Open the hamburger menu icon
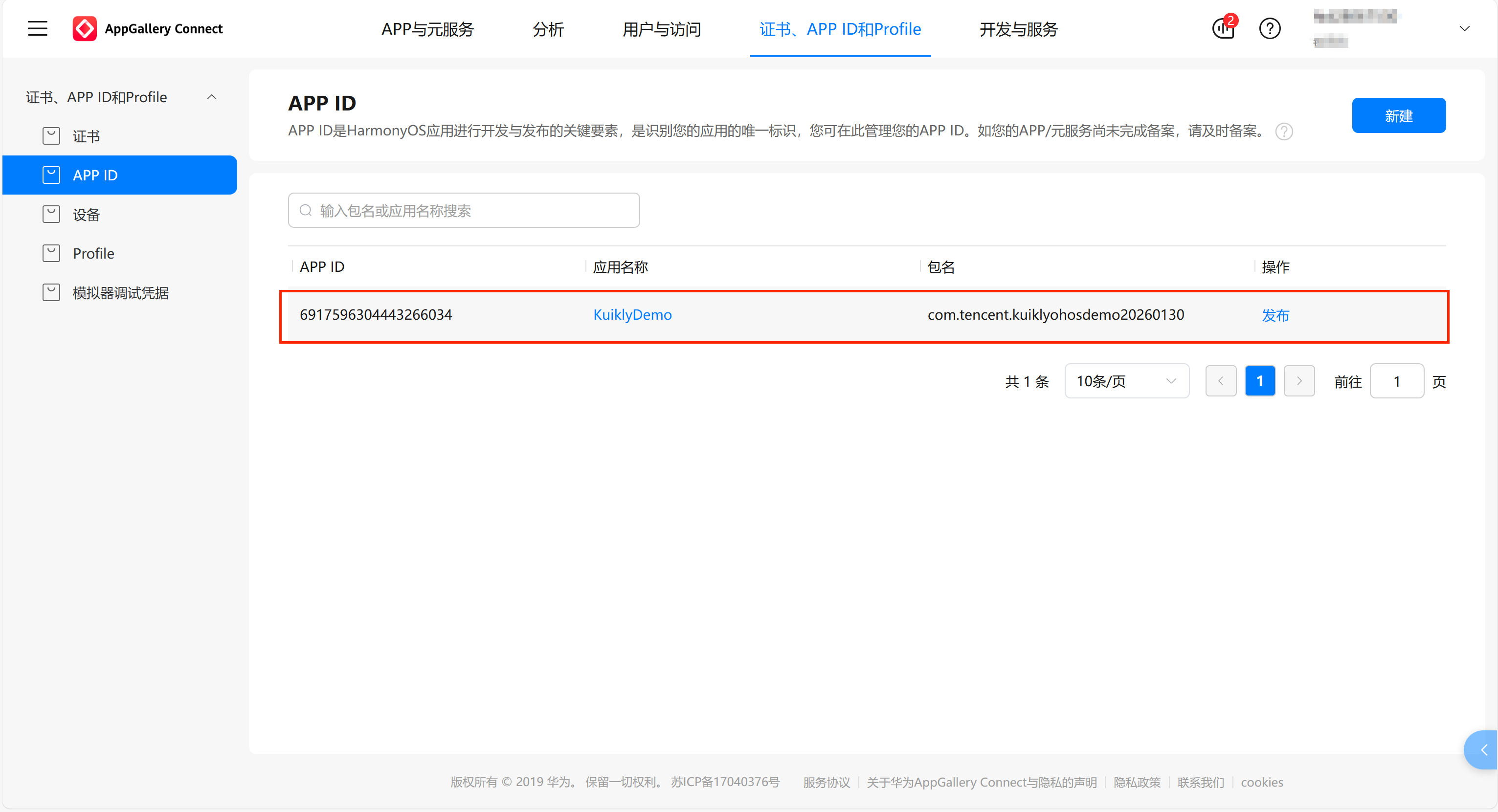 coord(38,28)
